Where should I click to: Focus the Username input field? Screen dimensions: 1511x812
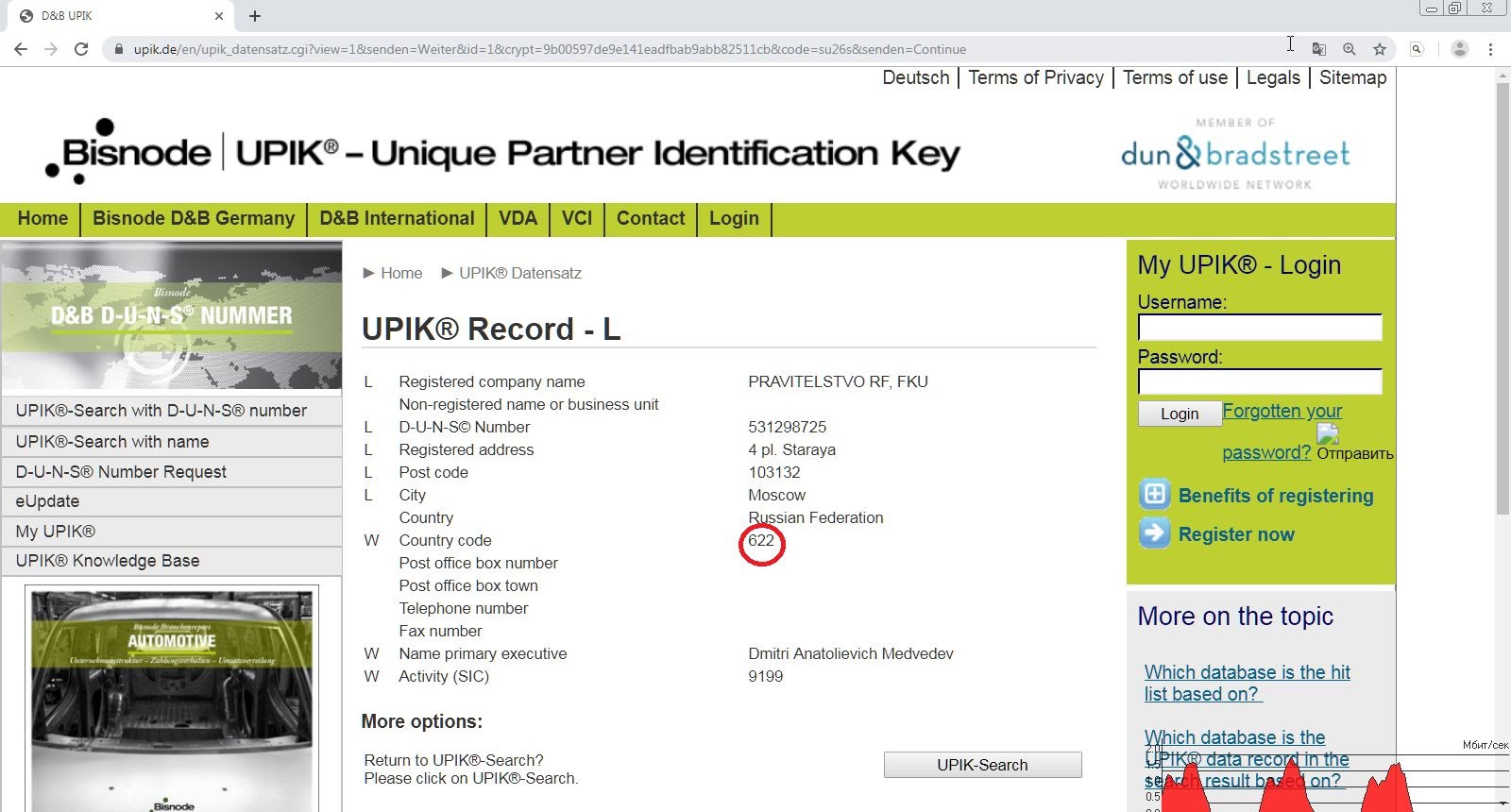click(x=1259, y=328)
